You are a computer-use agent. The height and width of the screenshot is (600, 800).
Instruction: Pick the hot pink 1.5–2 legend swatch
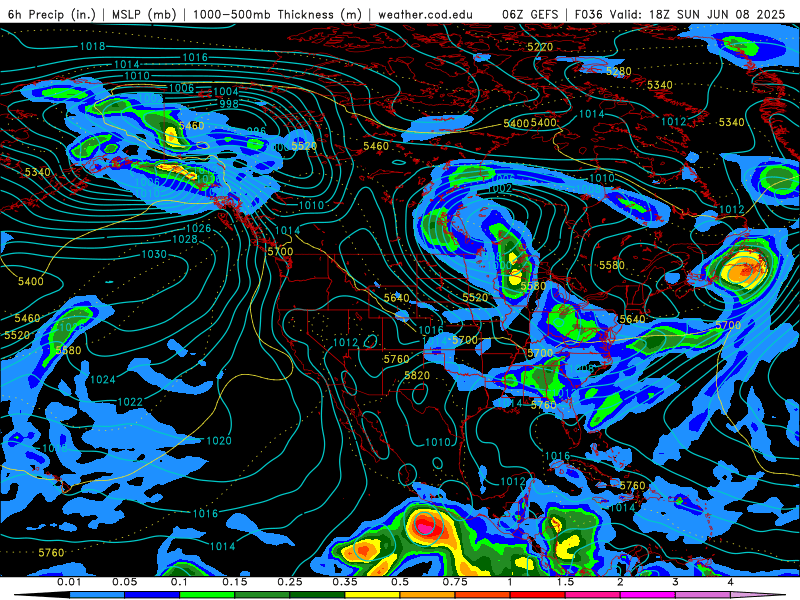pyautogui.click(x=593, y=595)
